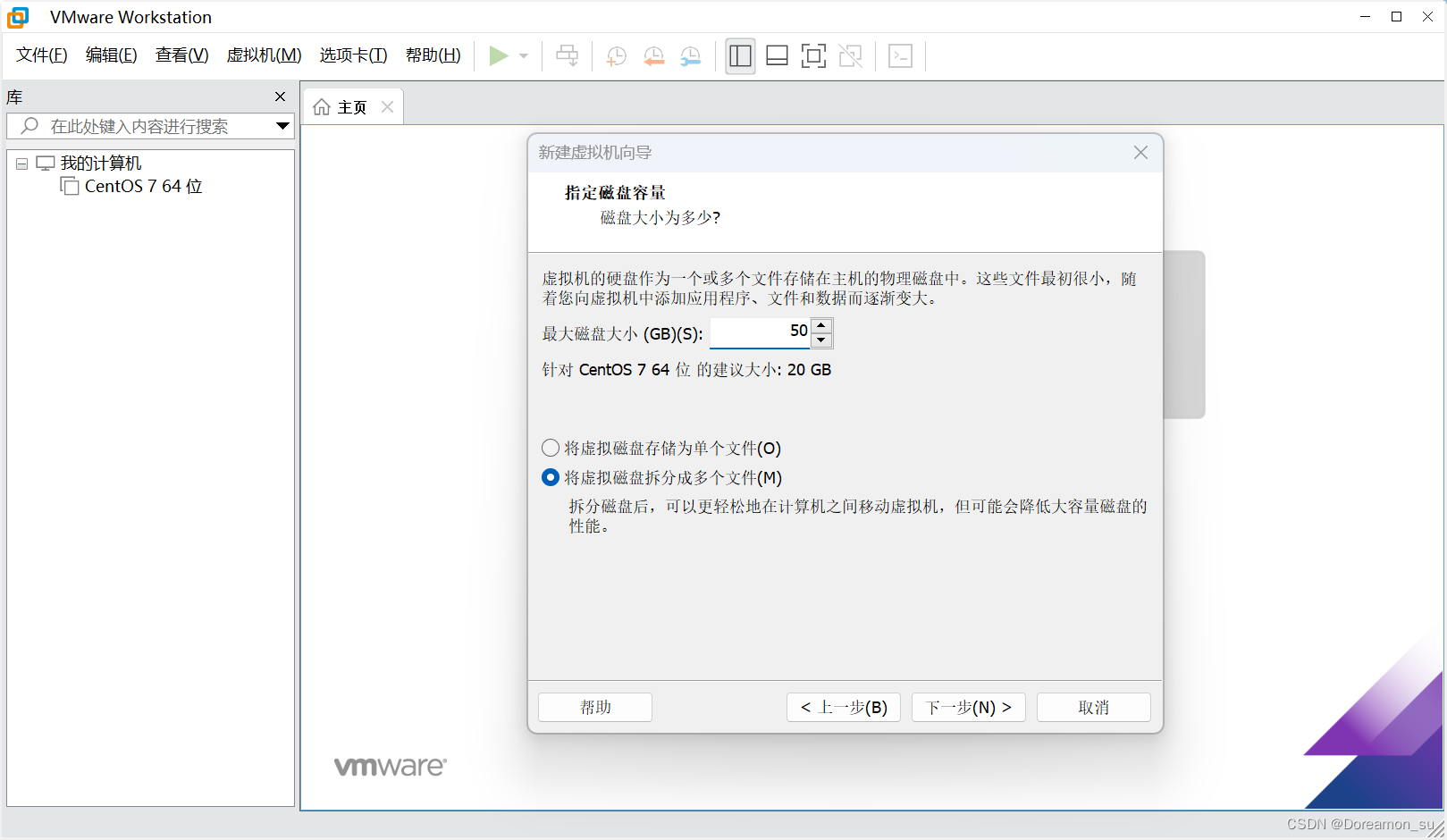Switch to the 主页 home tab
This screenshot has width=1447, height=840.
point(352,107)
